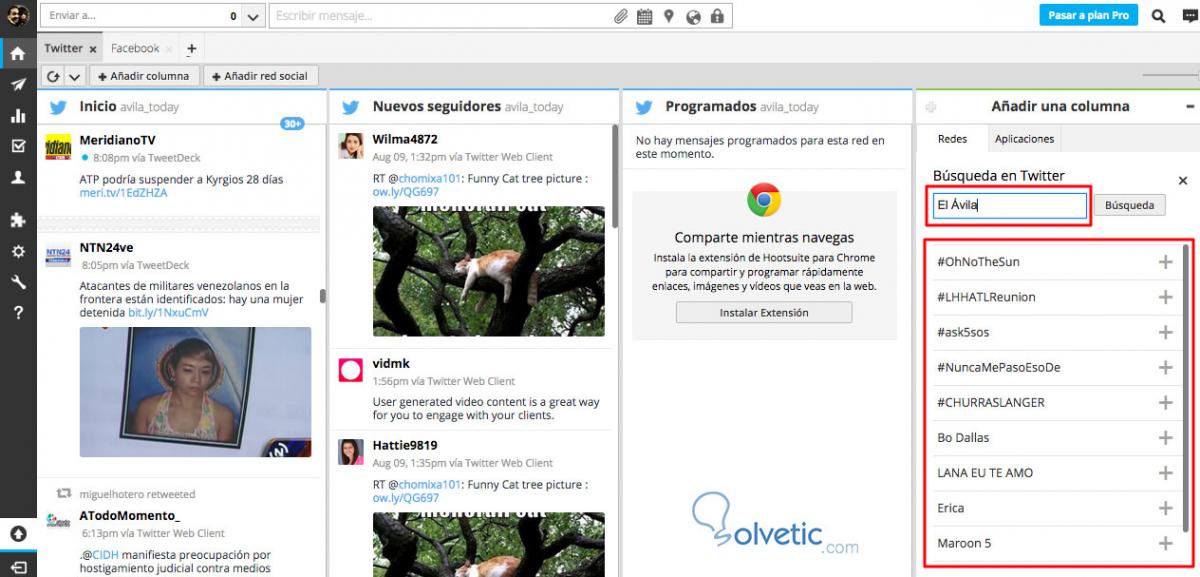Open privacy lock icon in composer
The image size is (1200, 577).
click(x=717, y=16)
